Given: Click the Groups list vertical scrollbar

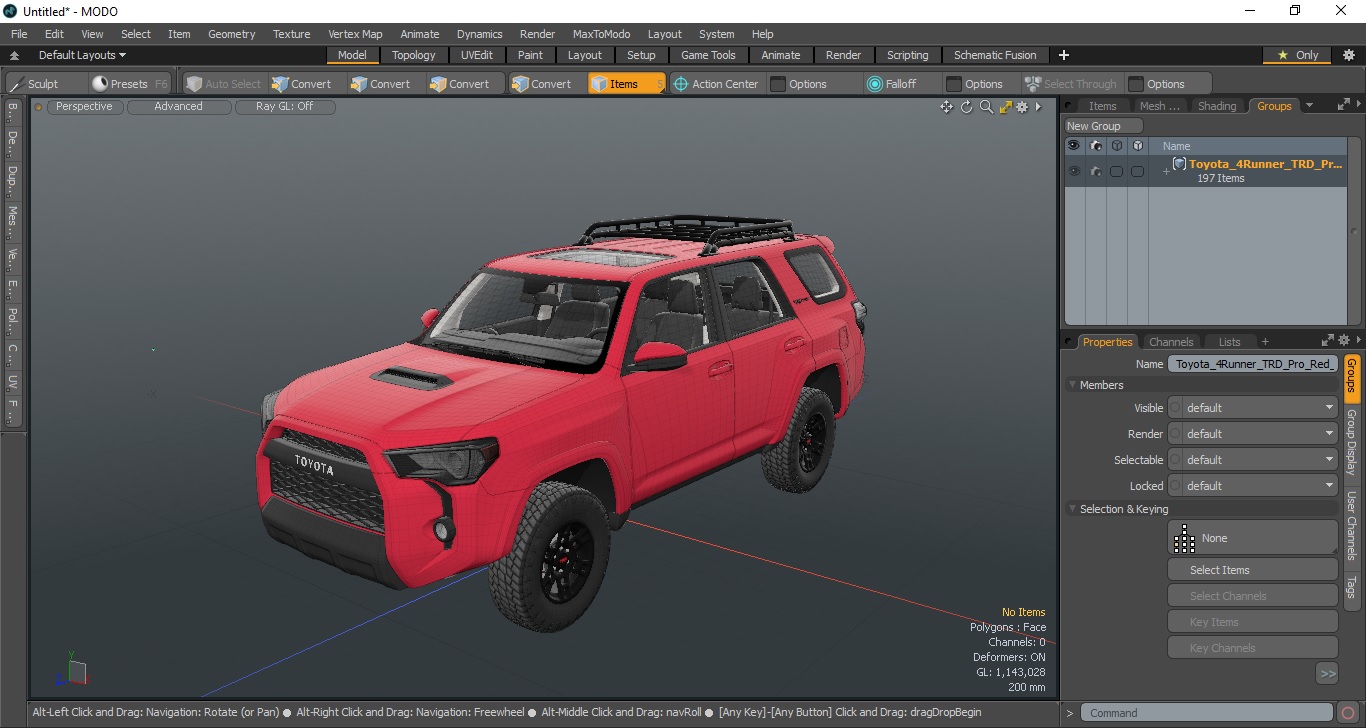Looking at the screenshot, I should coord(1355,232).
